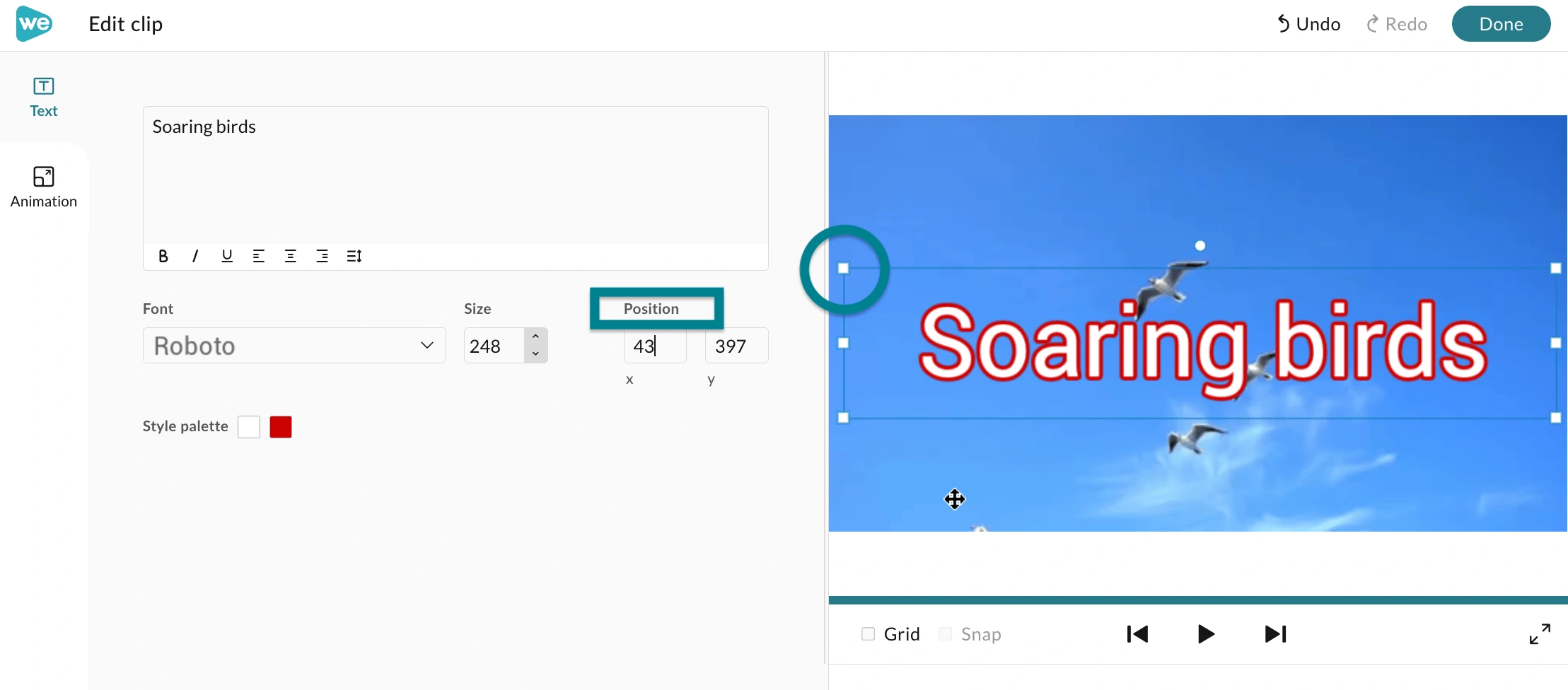Image resolution: width=1568 pixels, height=690 pixels.
Task: Click the bottom-right resize handle of text box
Action: 1556,418
